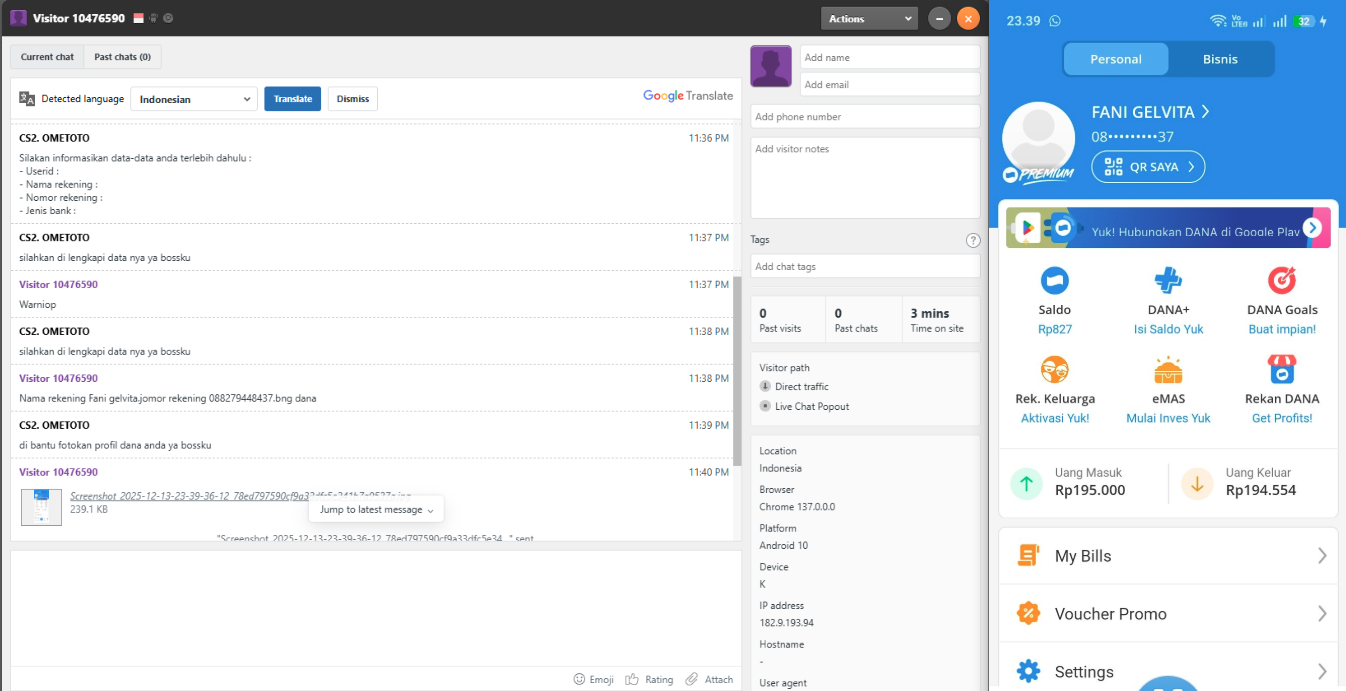Open the Actions dropdown in chat header
This screenshot has width=1346, height=691.
coord(869,18)
